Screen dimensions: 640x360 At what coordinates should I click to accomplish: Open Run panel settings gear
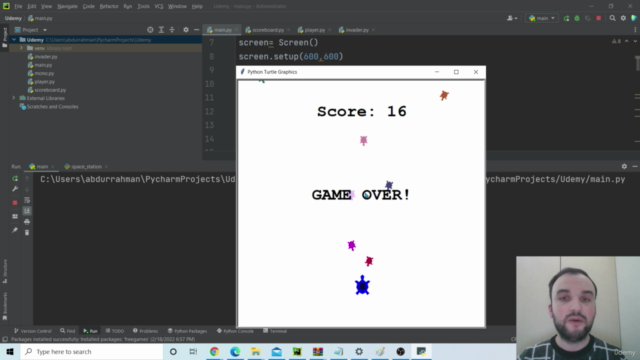click(624, 167)
